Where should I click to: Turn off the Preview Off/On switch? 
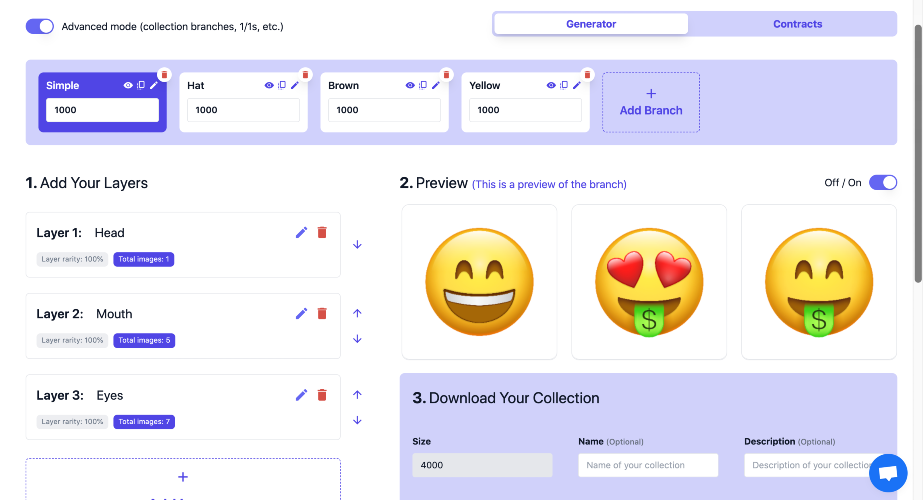883,183
